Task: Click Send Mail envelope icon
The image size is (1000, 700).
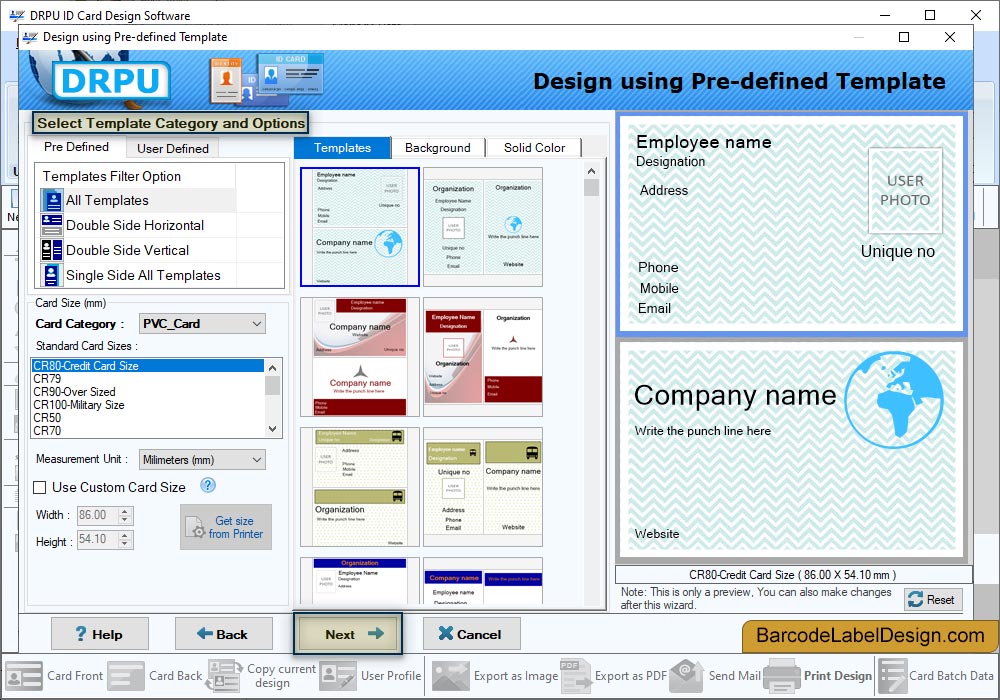Action: [x=686, y=676]
